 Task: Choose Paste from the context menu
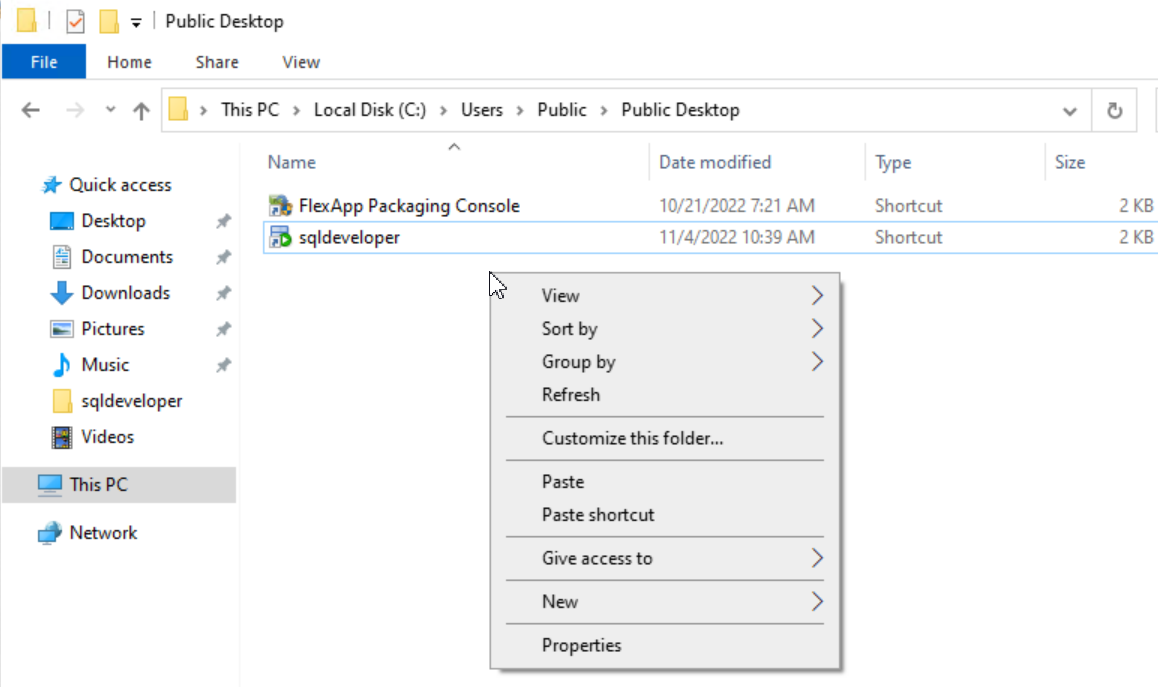point(665,482)
